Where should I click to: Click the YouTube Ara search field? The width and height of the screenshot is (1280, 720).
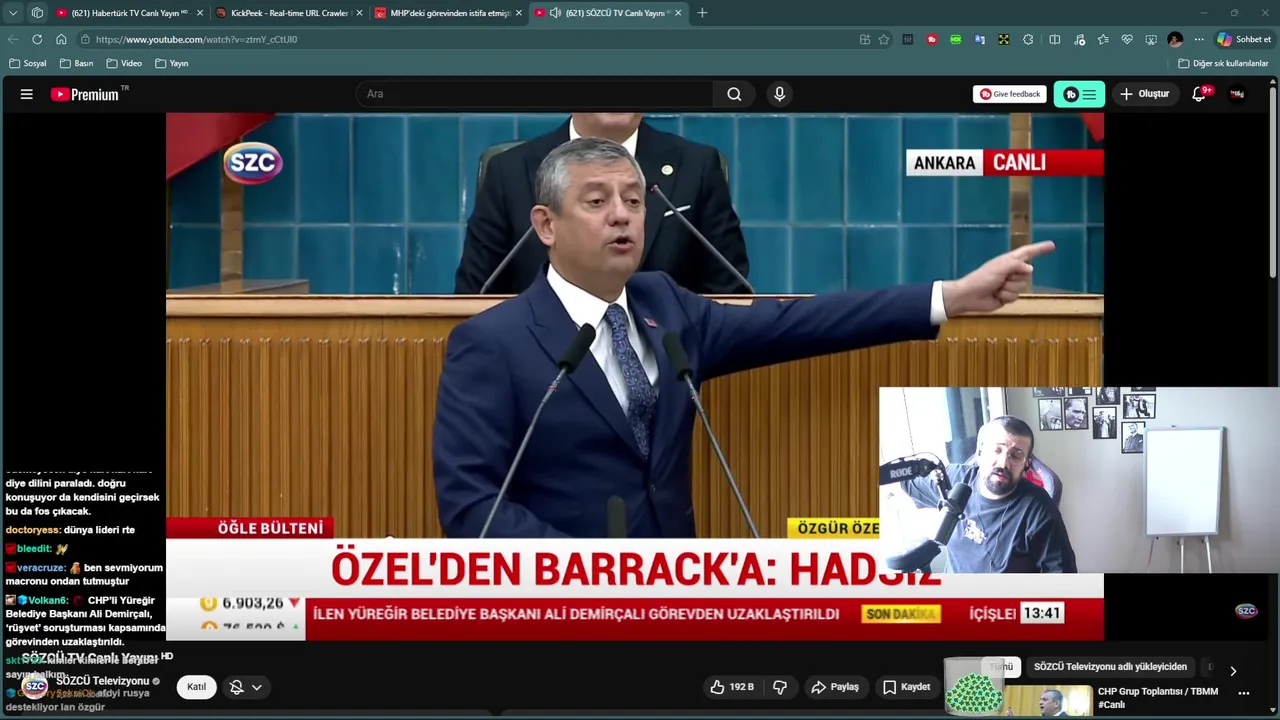(x=534, y=94)
